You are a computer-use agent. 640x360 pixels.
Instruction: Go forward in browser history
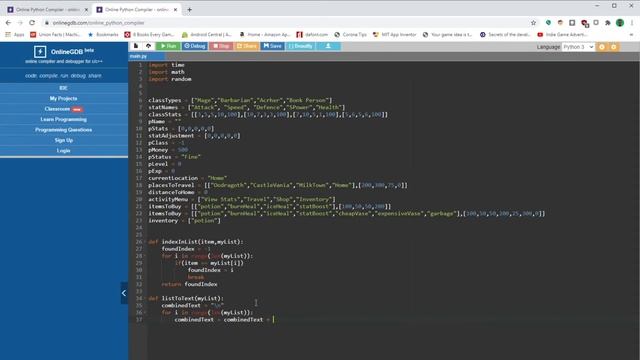(x=20, y=23)
